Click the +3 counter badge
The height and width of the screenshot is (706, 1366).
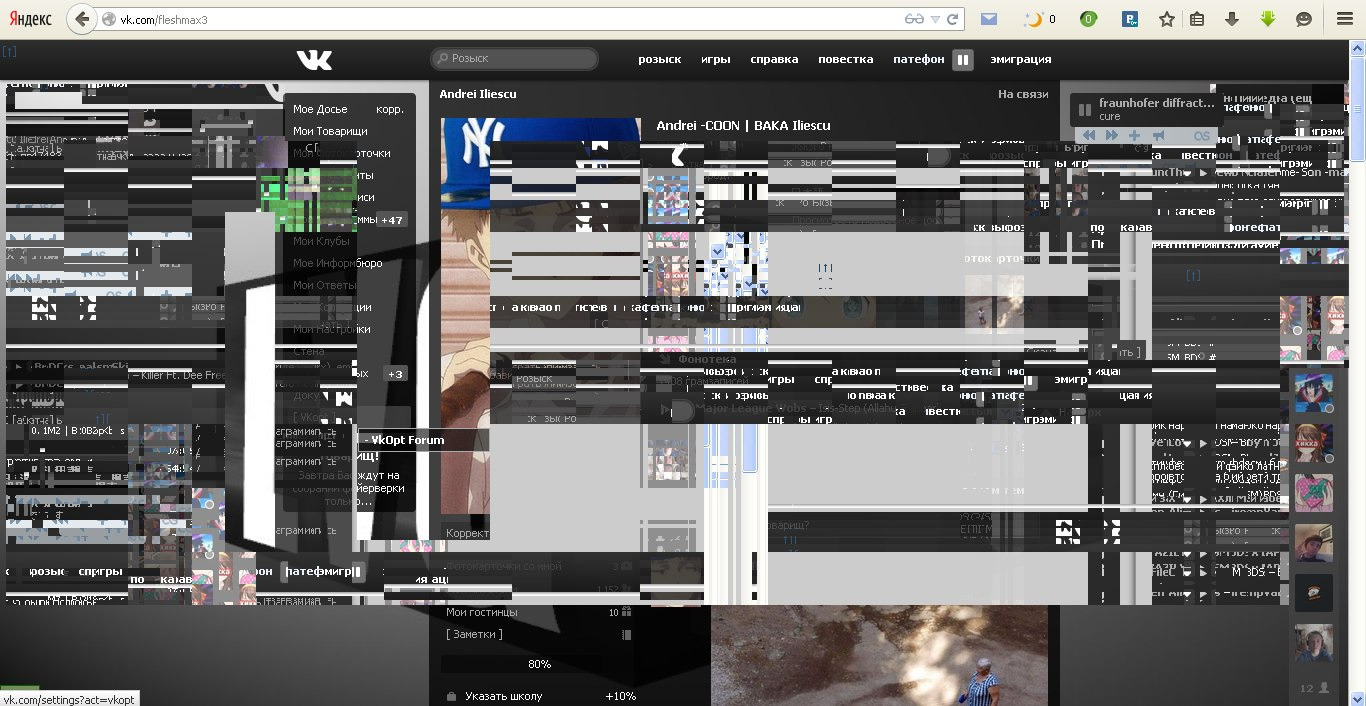coord(396,374)
